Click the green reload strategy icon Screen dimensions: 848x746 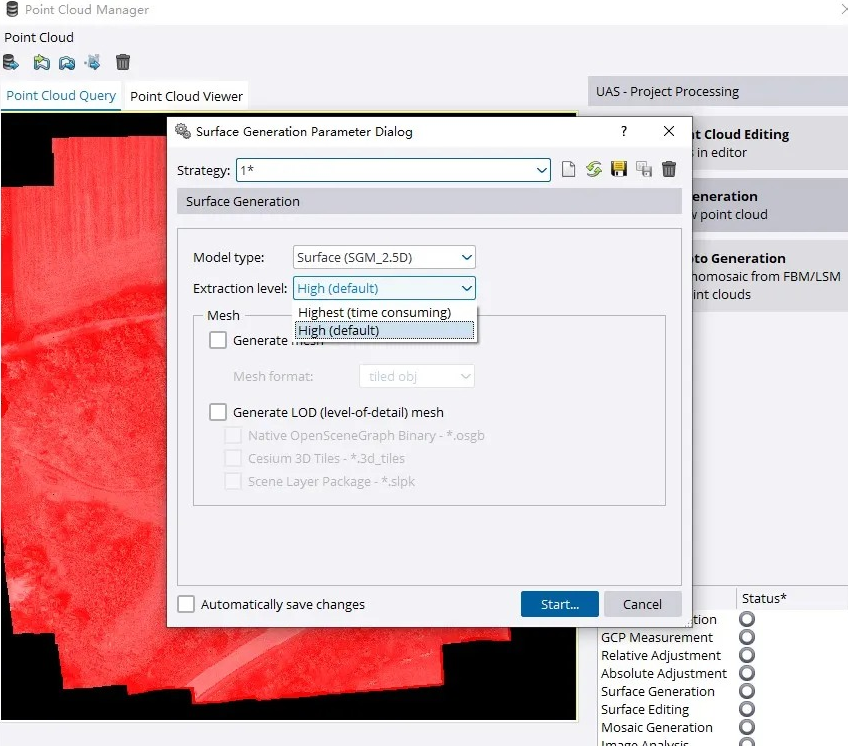point(593,169)
